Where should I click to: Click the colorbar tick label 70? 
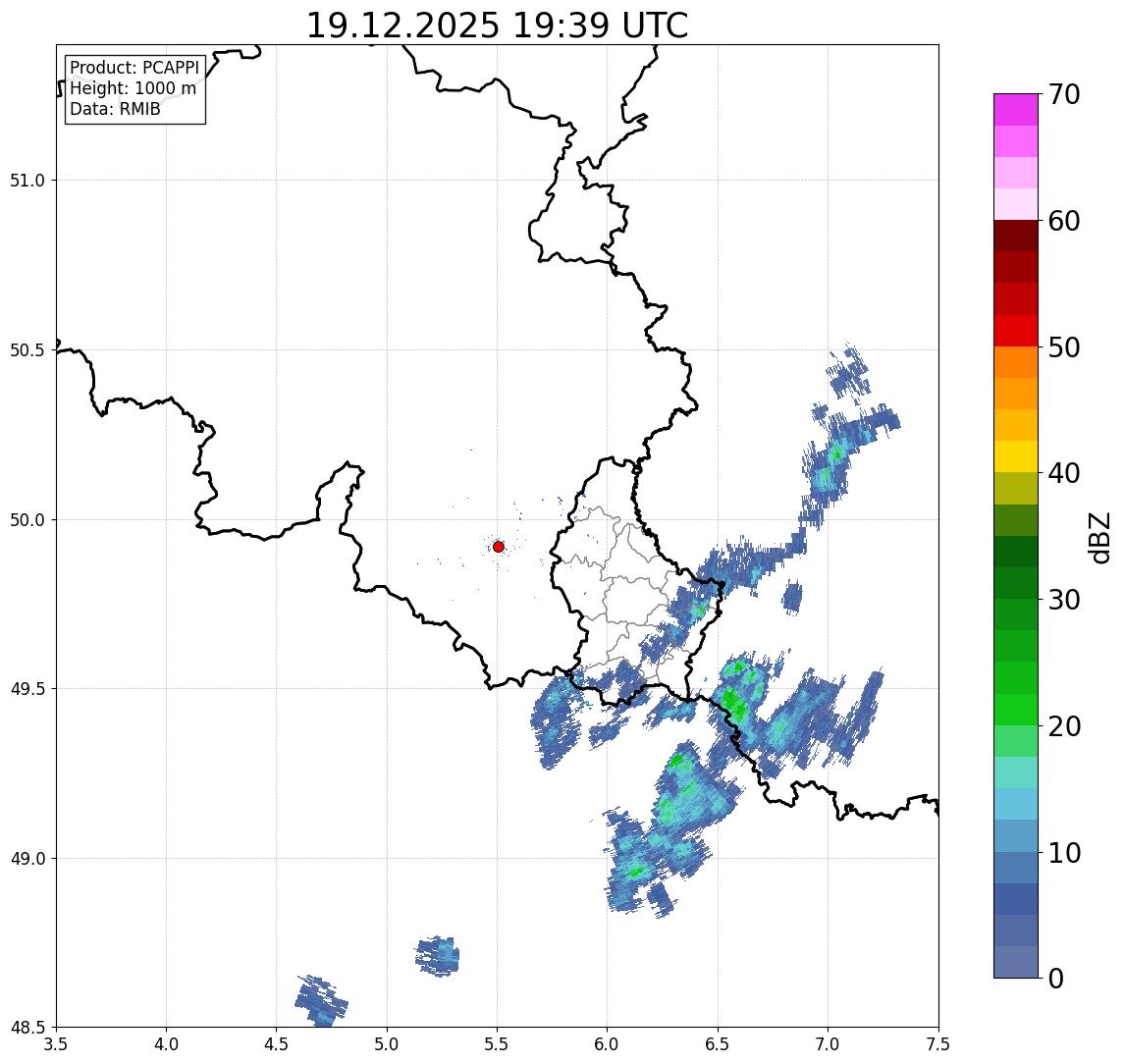(1063, 94)
